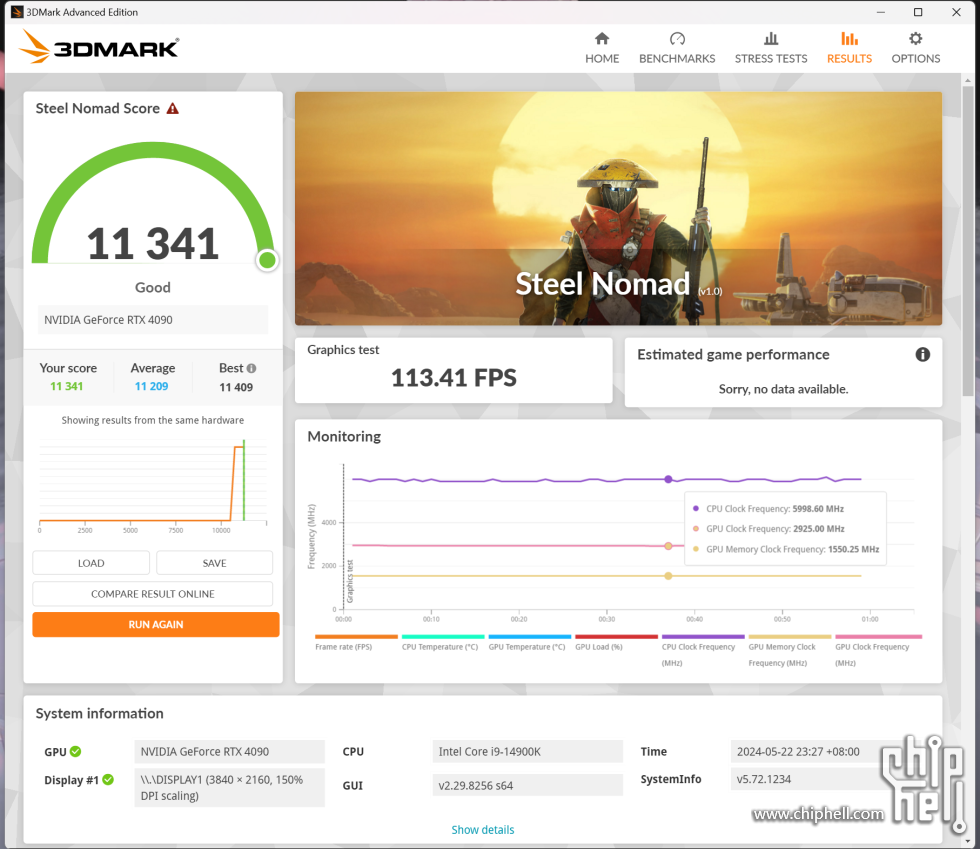
Task: Click the LOAD button
Action: (x=91, y=563)
